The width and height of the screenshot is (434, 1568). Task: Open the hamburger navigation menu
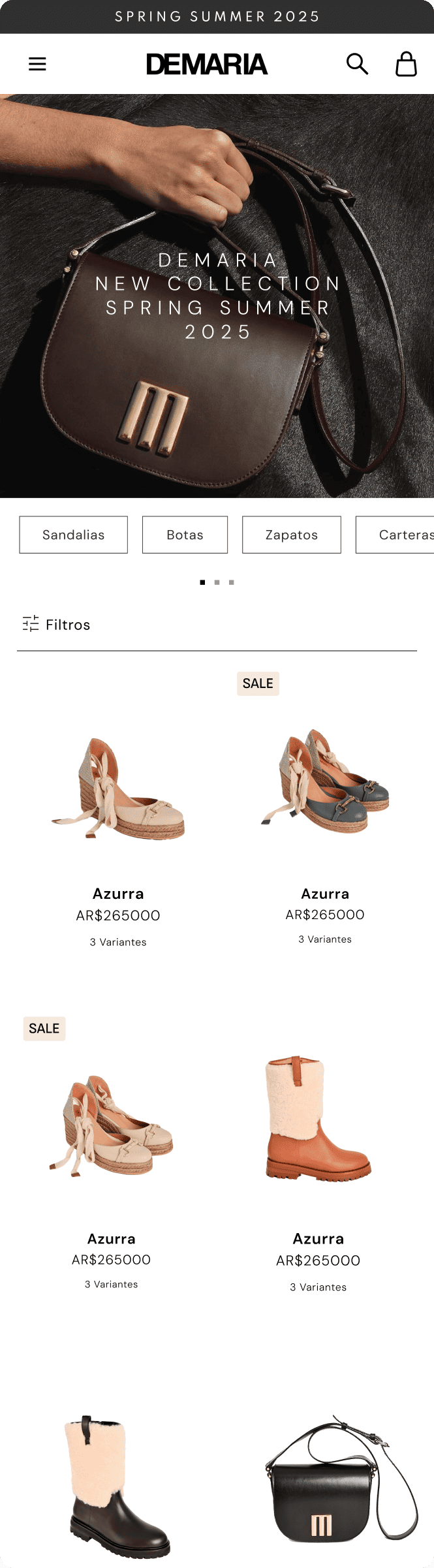(37, 64)
